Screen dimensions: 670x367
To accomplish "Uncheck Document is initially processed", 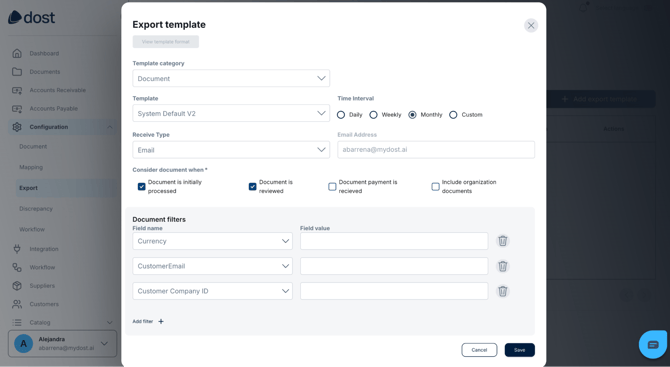I will pos(141,187).
